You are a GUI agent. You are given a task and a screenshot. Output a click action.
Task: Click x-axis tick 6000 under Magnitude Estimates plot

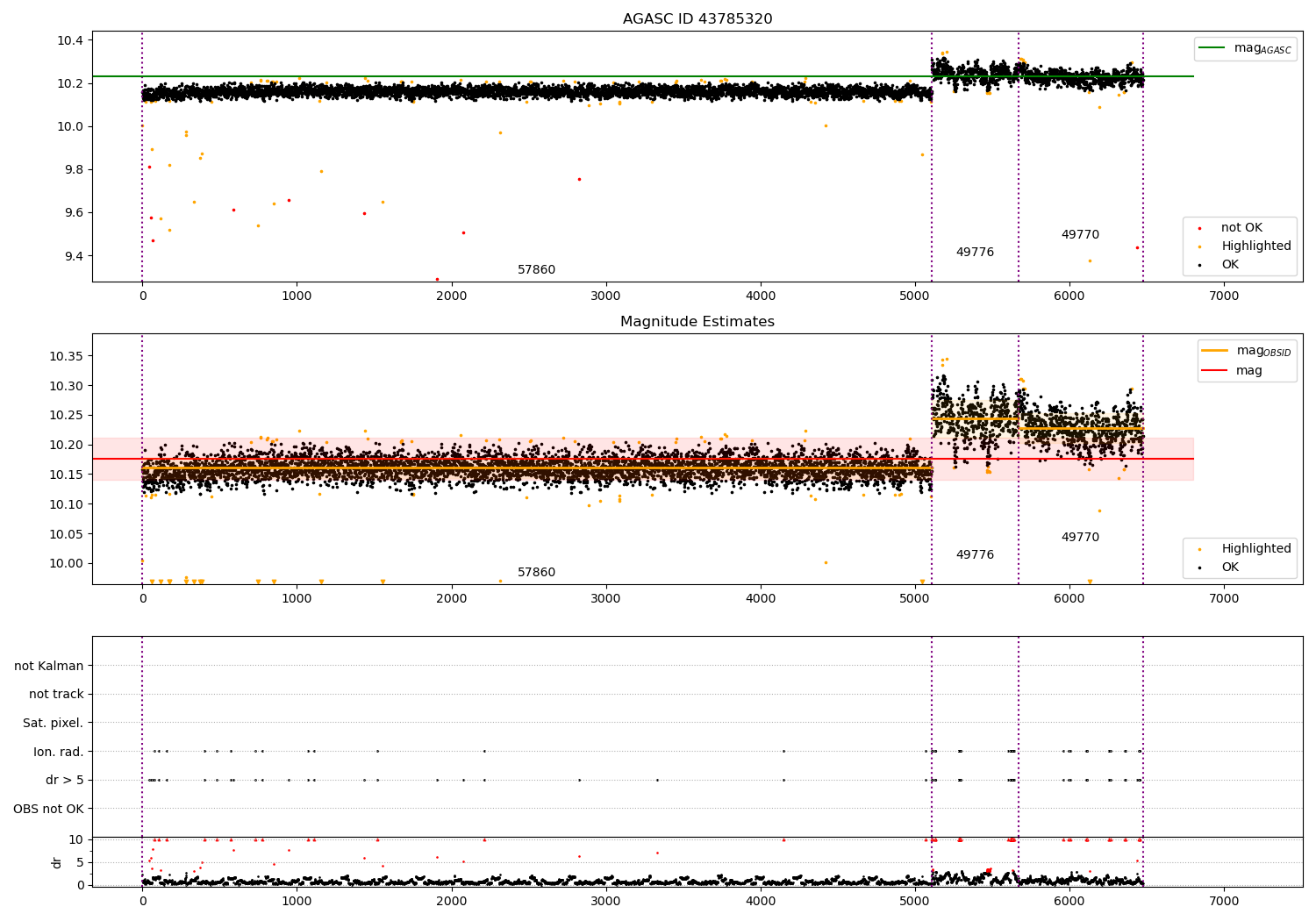1069,599
